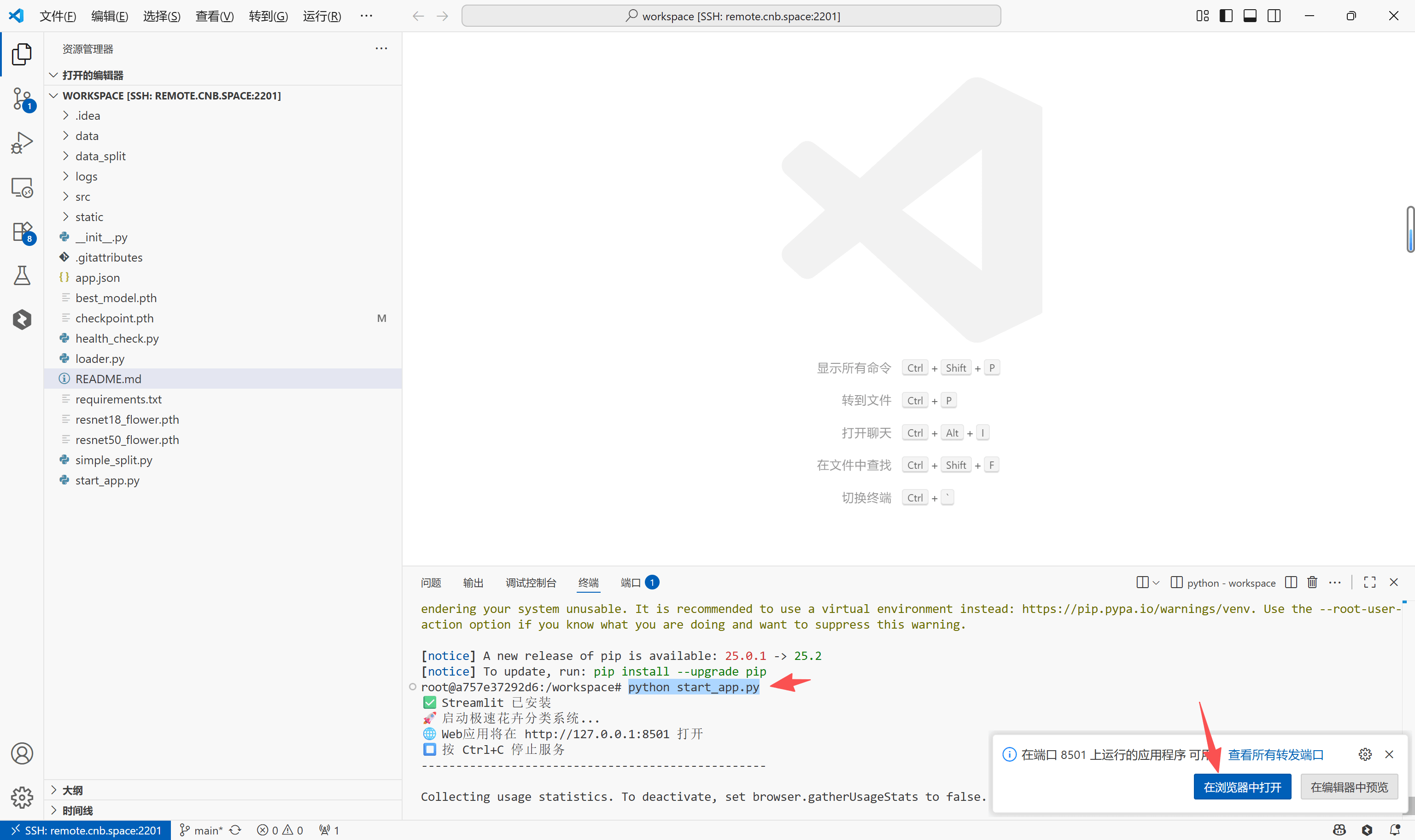Expand the 大纲 outline section
Viewport: 1415px width, 840px height.
click(72, 790)
